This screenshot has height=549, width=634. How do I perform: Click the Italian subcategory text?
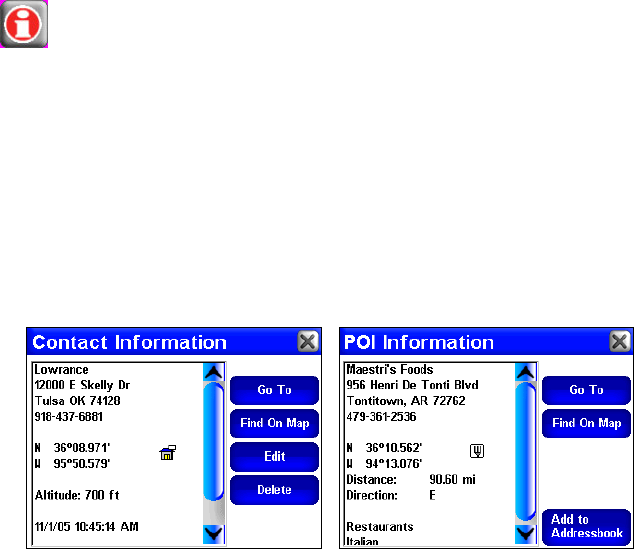pyautogui.click(x=363, y=541)
